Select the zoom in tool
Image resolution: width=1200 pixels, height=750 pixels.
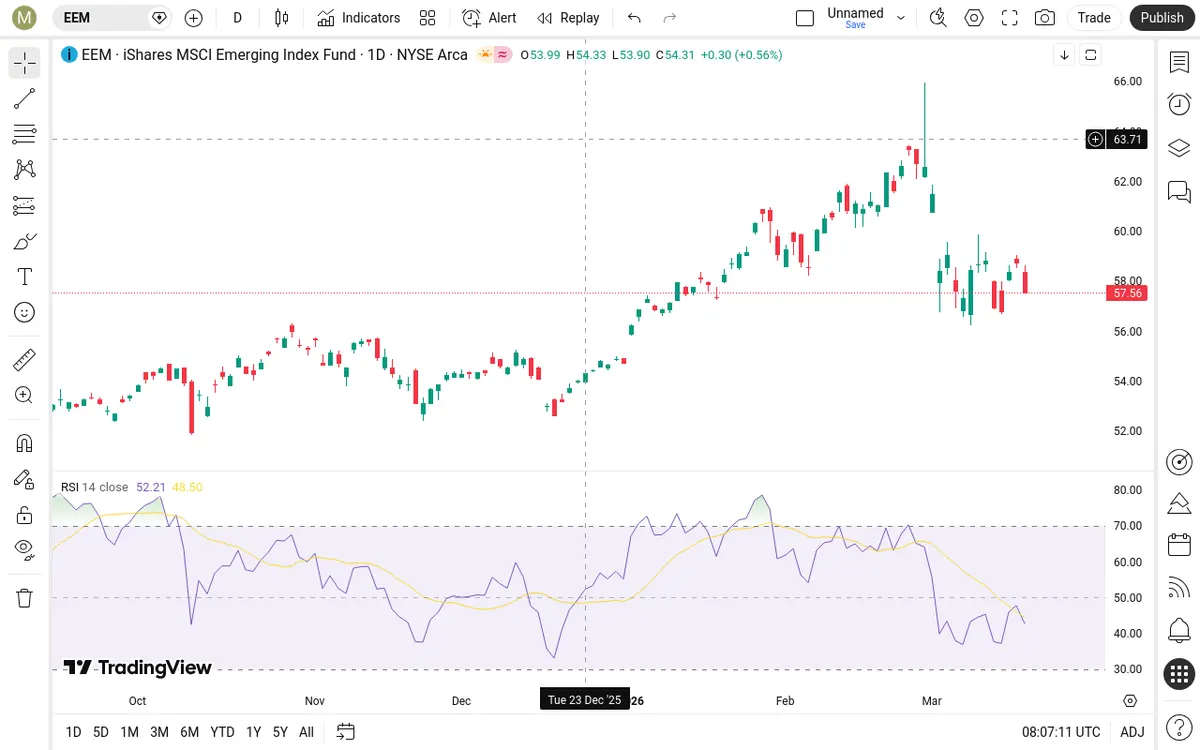tap(25, 395)
